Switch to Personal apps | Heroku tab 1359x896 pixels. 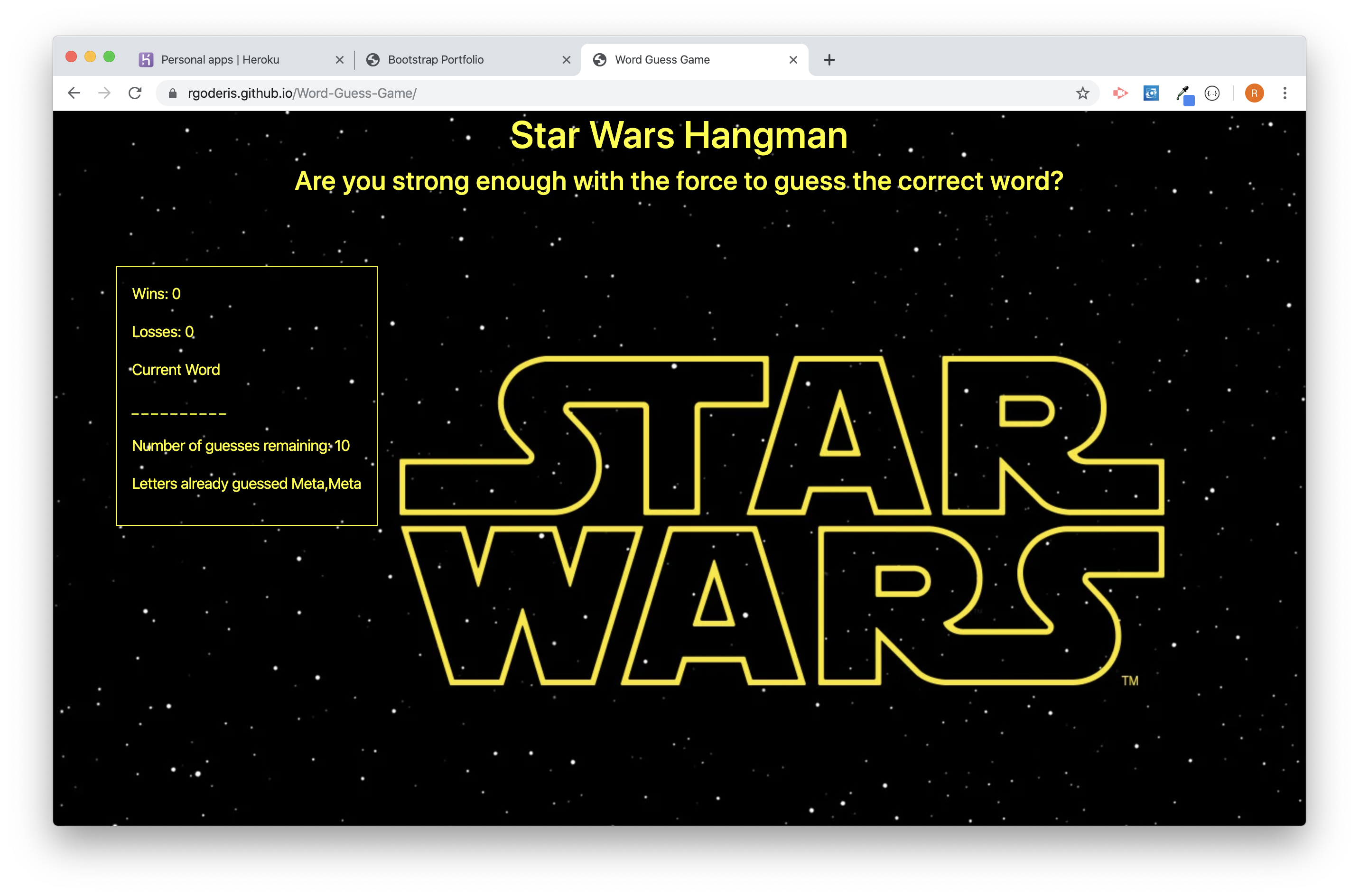pyautogui.click(x=242, y=59)
